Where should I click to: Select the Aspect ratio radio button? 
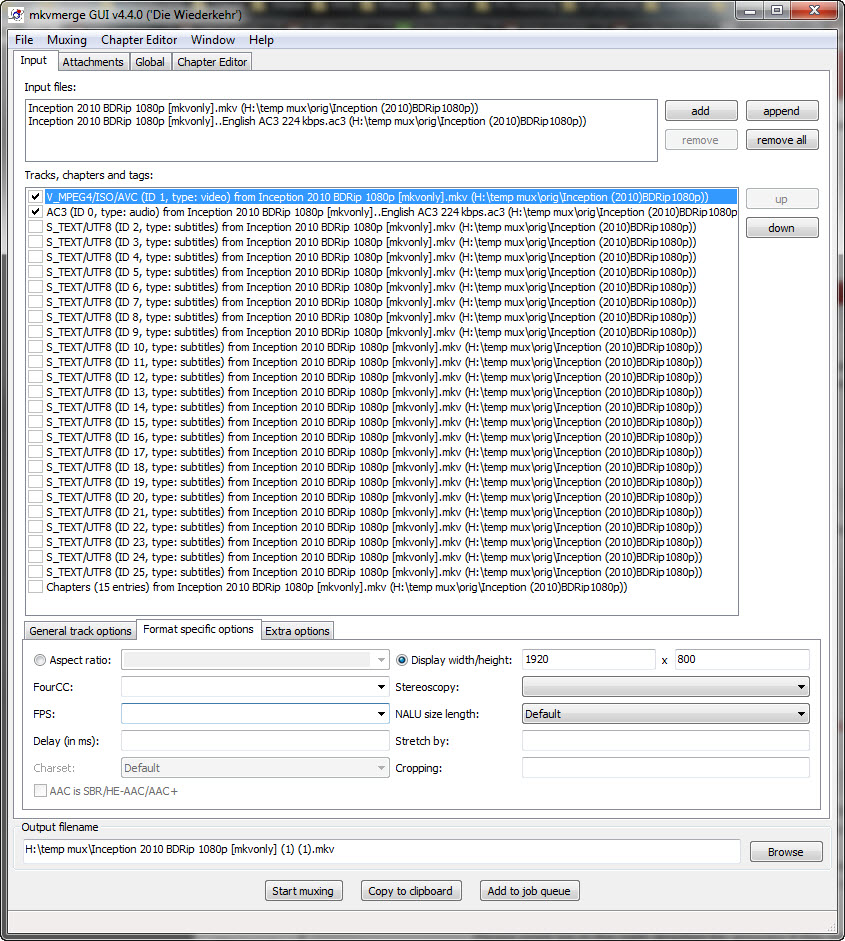click(x=40, y=660)
